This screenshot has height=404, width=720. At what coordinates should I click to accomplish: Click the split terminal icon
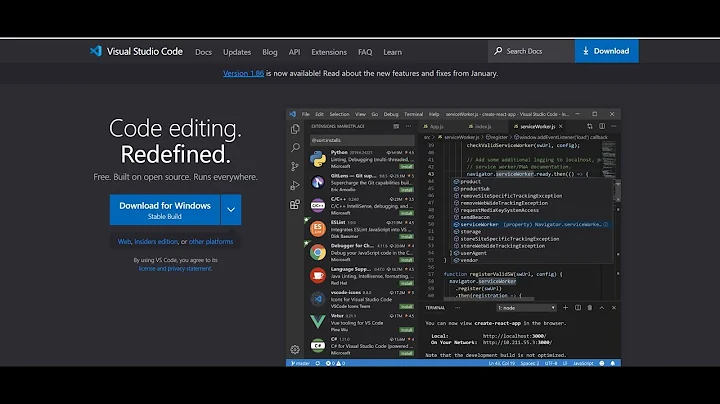click(x=578, y=308)
